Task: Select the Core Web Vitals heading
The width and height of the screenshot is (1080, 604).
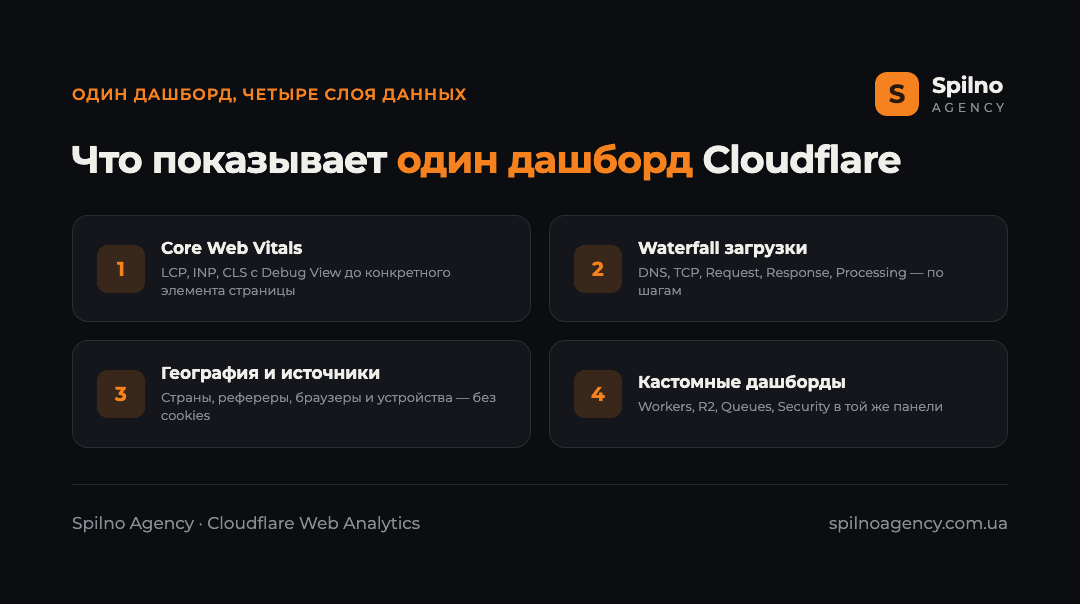Action: click(231, 248)
